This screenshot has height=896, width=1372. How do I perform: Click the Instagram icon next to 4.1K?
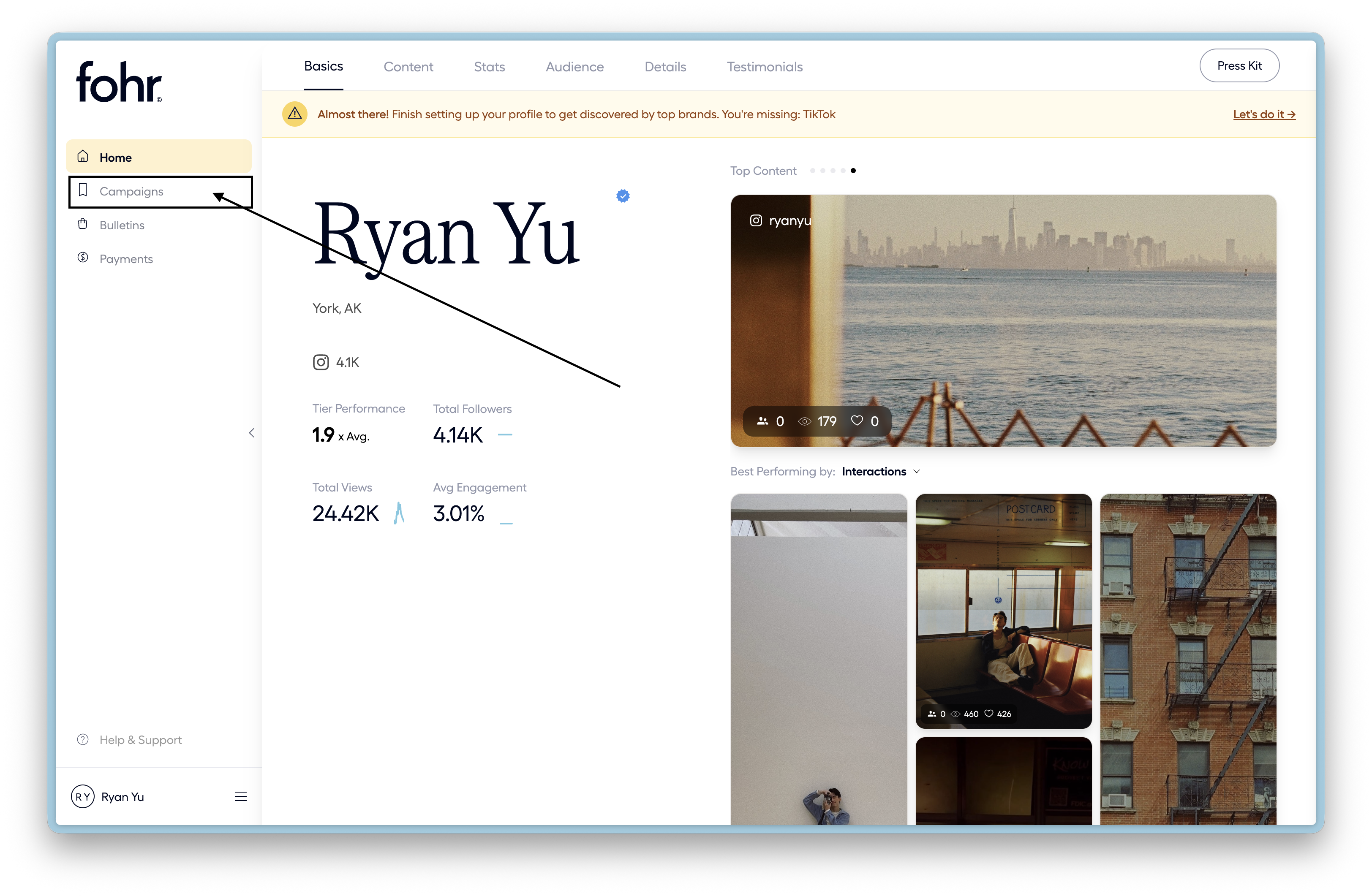point(321,362)
